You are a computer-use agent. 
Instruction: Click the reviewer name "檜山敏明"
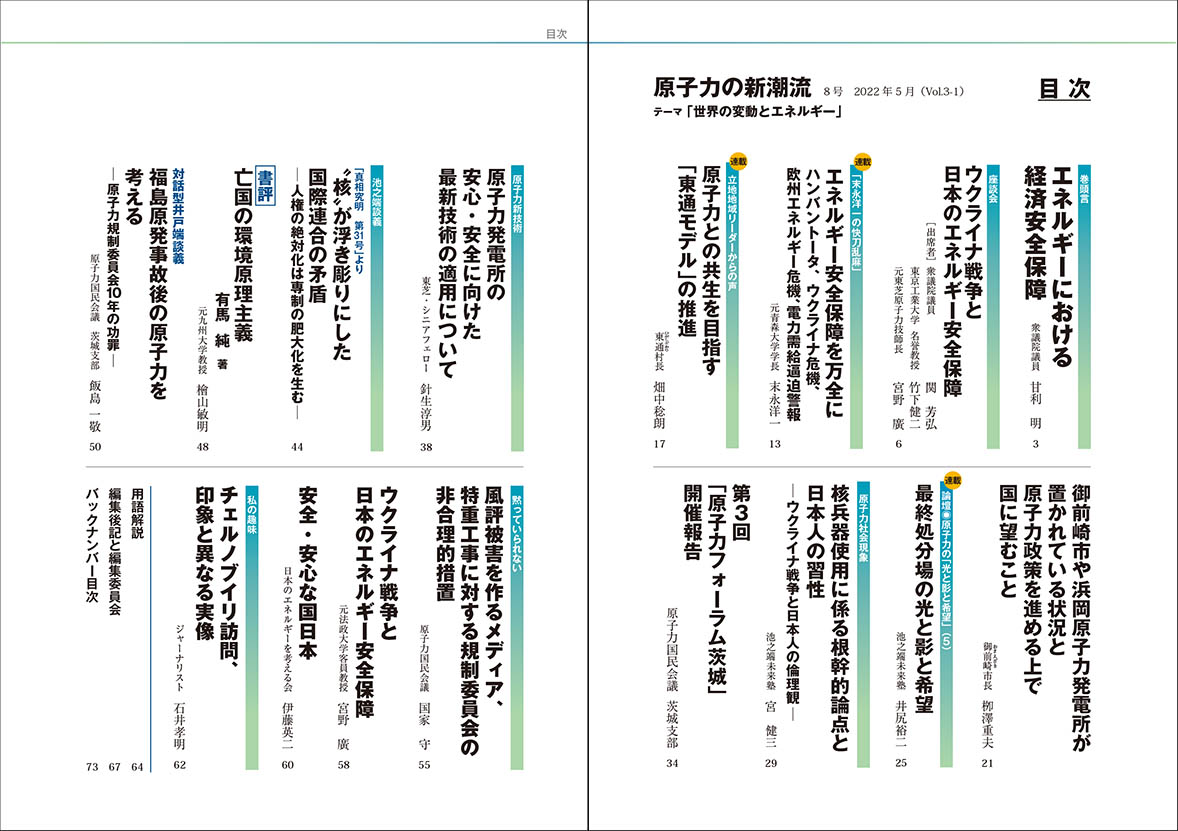tap(202, 408)
